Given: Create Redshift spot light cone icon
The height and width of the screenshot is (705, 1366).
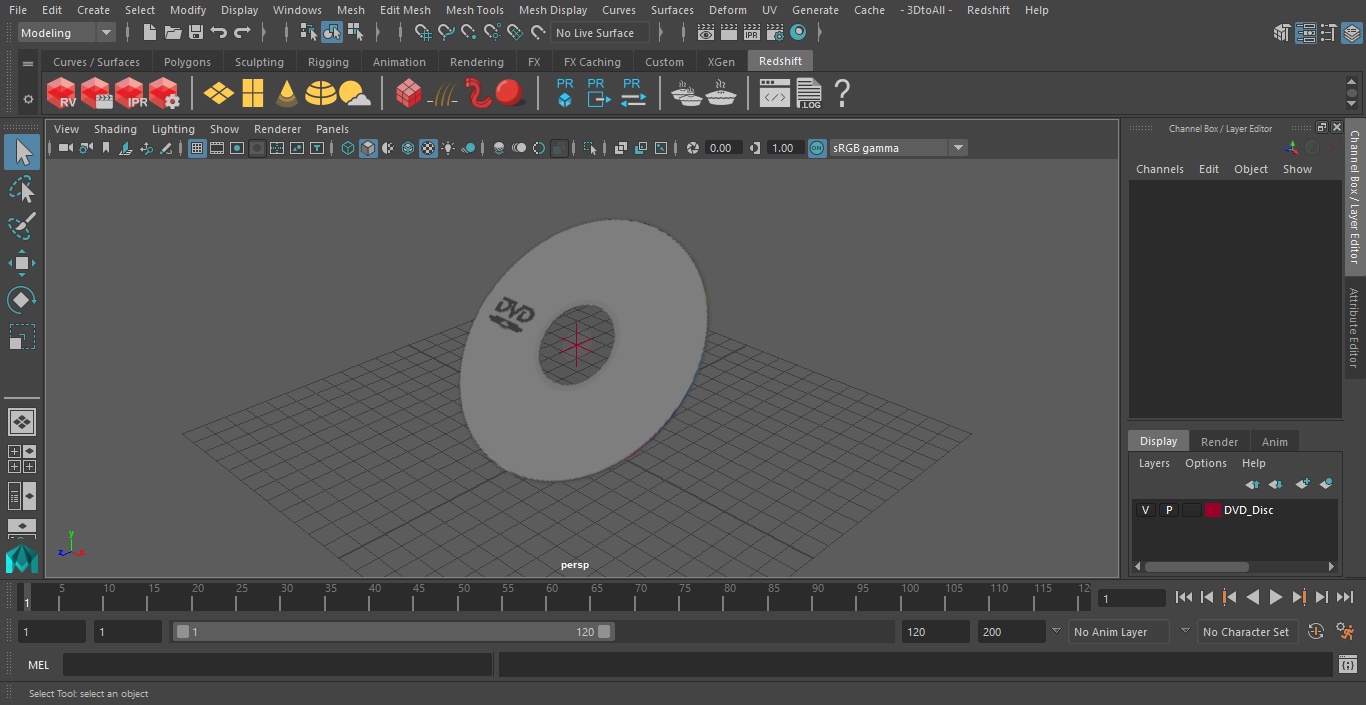Looking at the screenshot, I should 287,94.
